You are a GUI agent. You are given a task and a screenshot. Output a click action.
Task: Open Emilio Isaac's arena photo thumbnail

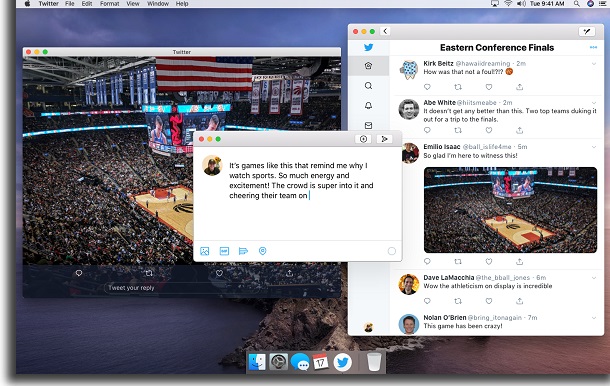click(510, 210)
